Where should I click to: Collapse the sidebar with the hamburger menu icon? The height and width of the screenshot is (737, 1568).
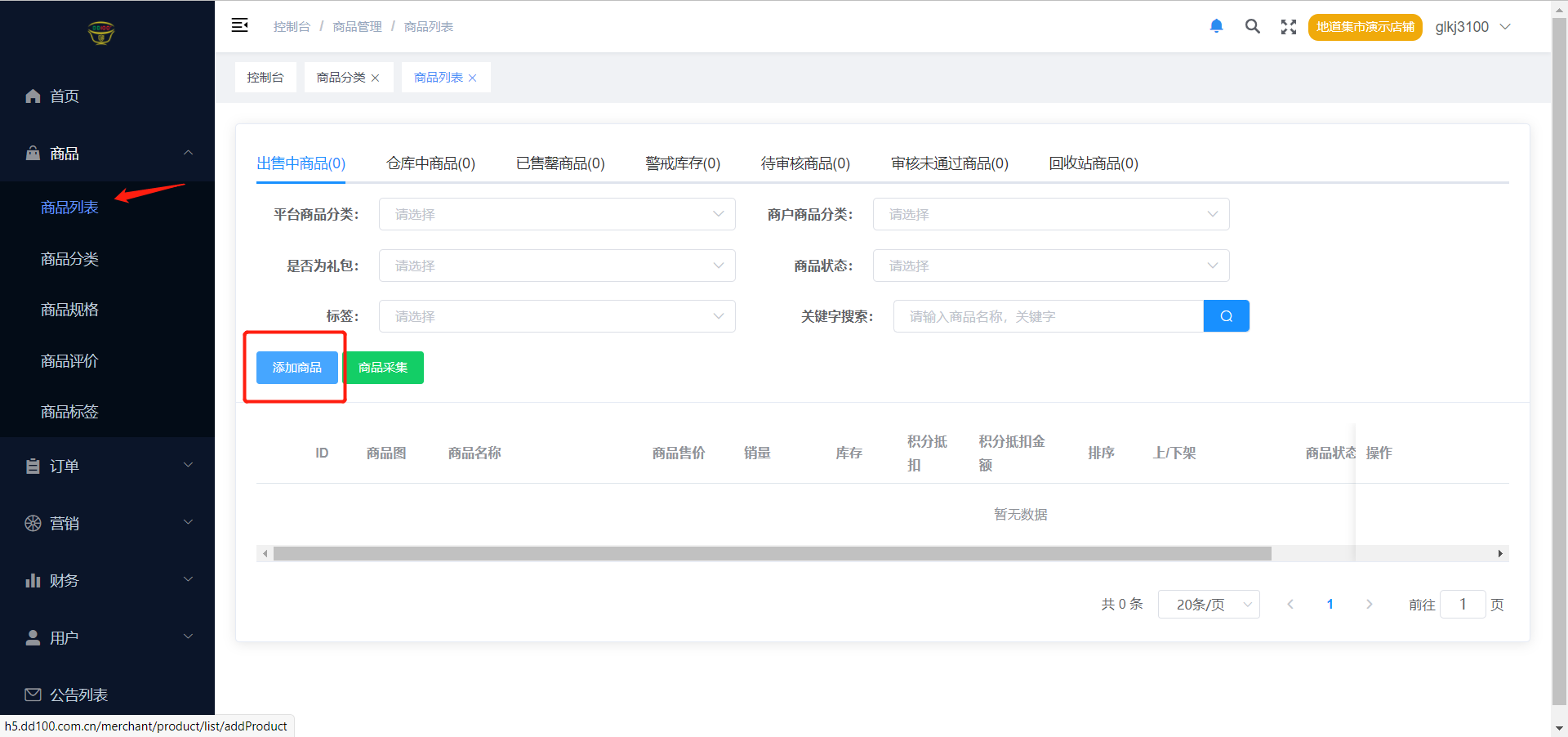click(x=239, y=25)
